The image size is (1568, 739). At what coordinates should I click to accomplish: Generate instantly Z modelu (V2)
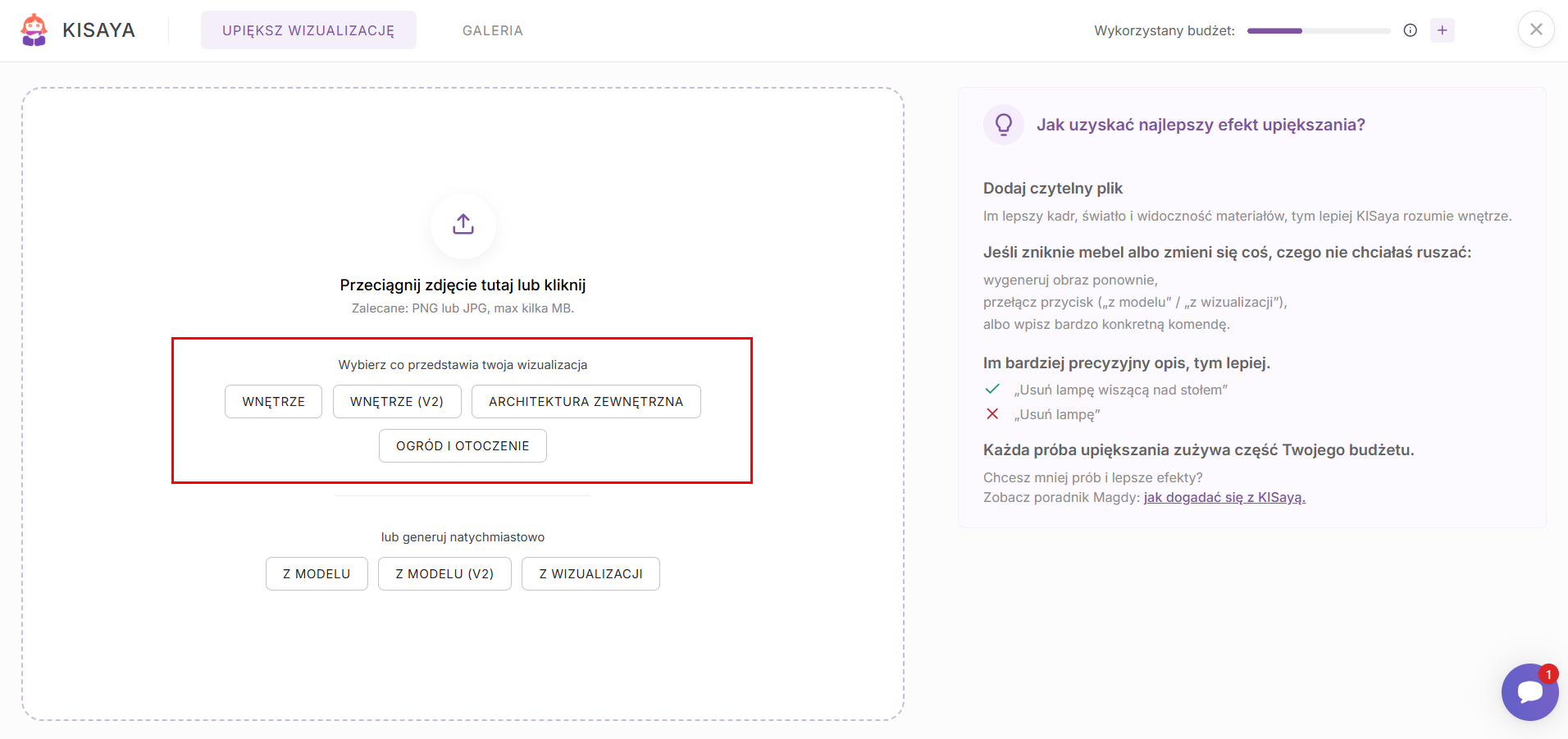point(444,573)
